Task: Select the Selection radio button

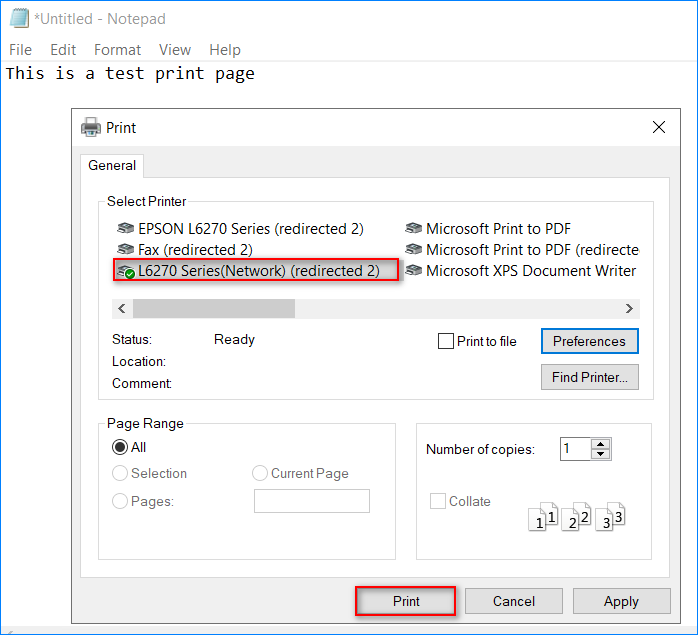Action: pos(120,473)
